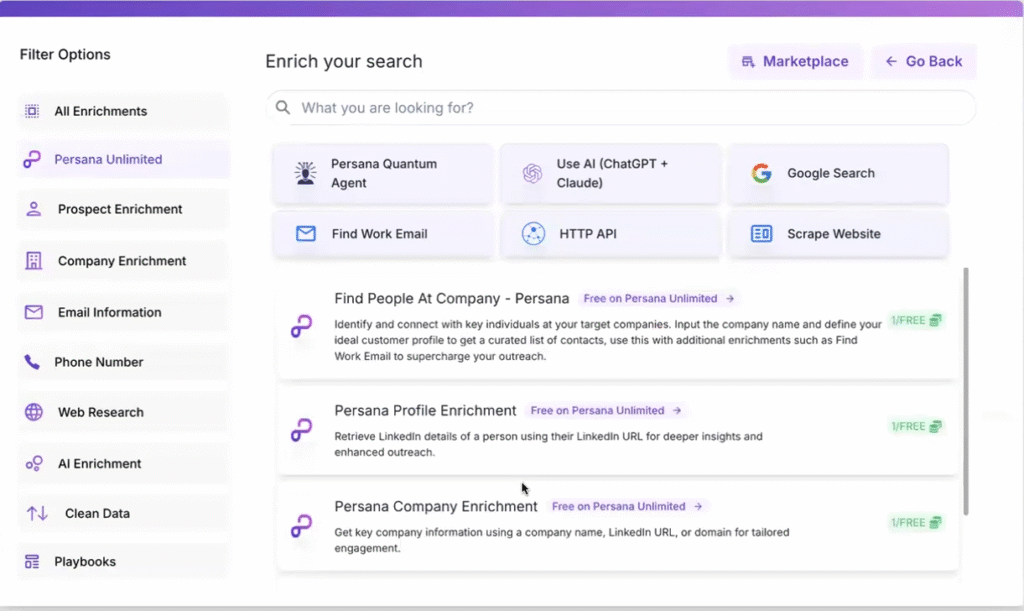The image size is (1024, 611).
Task: Click the ChatGPT swirl icon
Action: pos(532,173)
